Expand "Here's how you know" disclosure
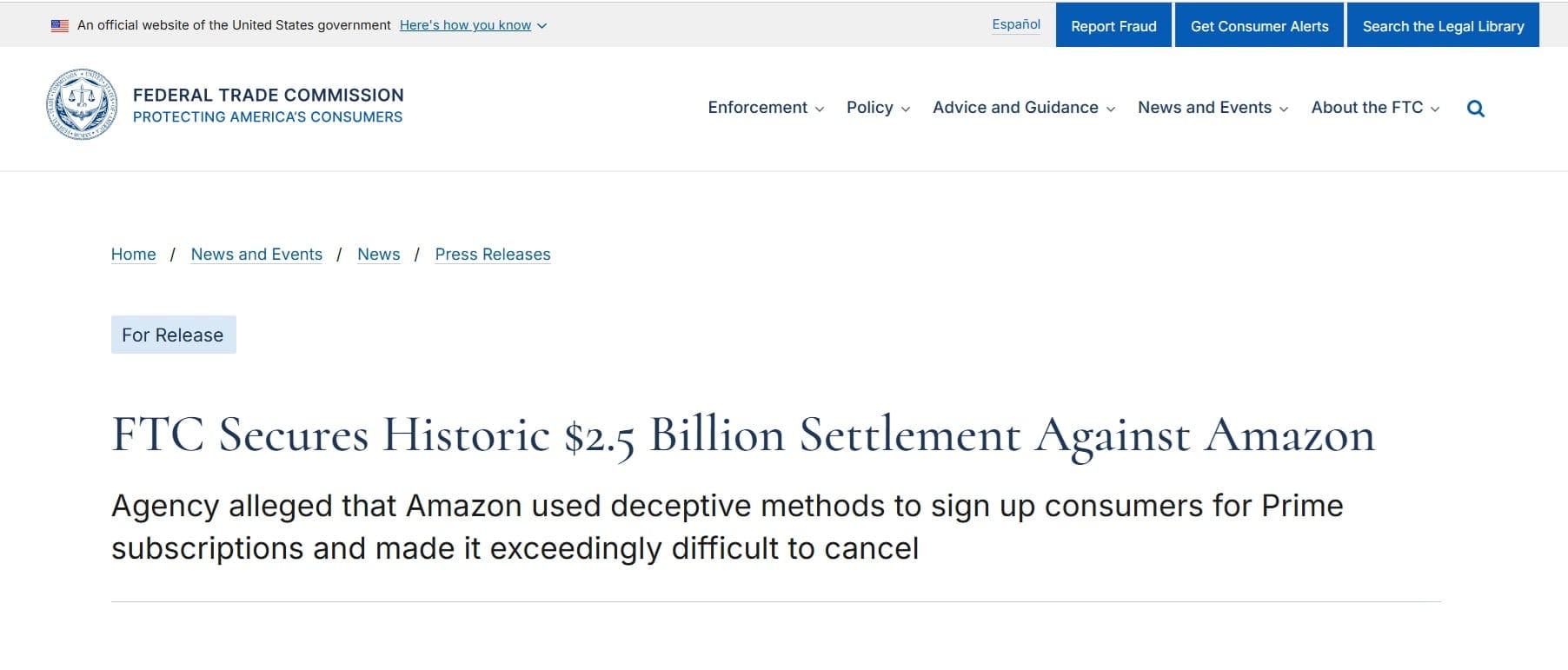The height and width of the screenshot is (670, 1568). (473, 25)
